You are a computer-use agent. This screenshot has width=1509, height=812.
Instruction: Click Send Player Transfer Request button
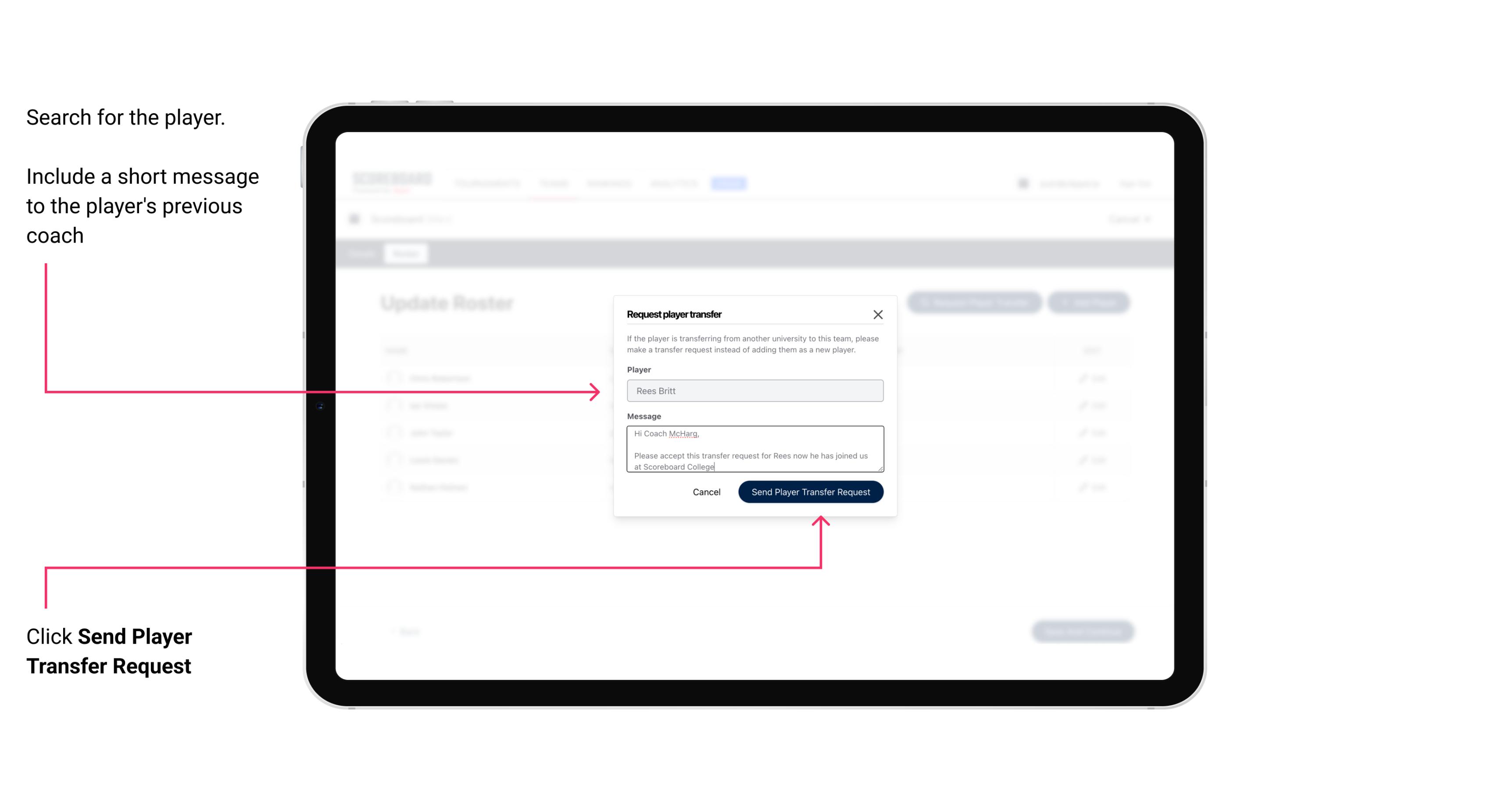810,491
